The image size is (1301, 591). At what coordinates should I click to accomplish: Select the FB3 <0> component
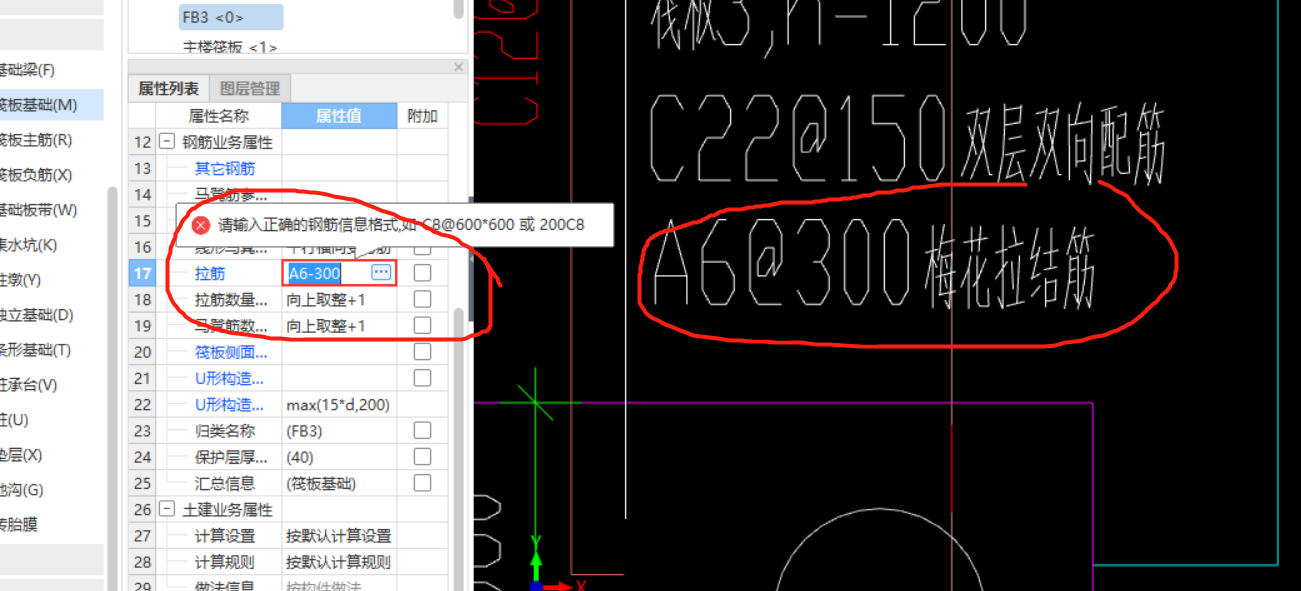230,17
